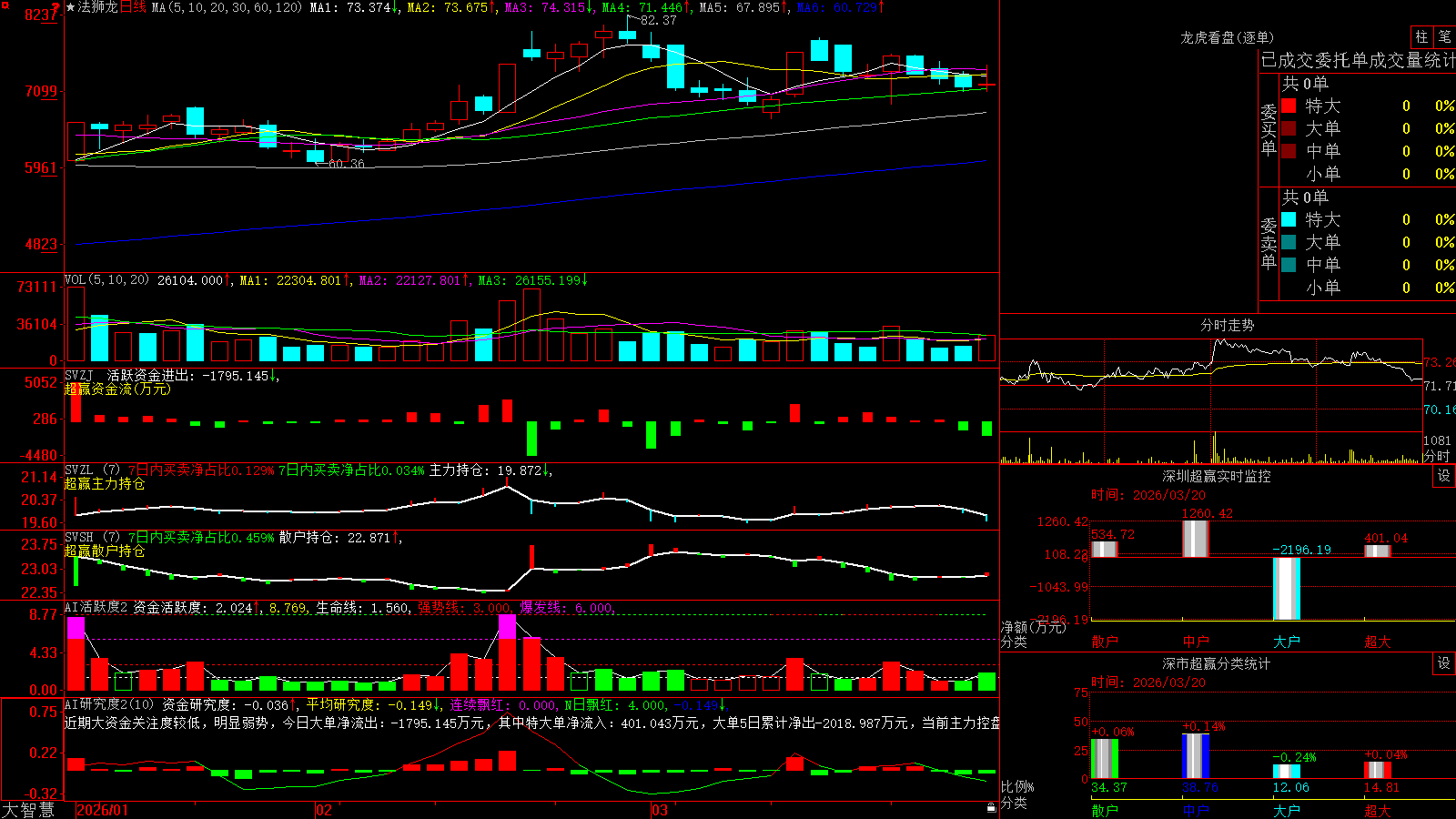Click the teal 委卖单 大单 swatch
The image size is (1456, 819).
point(1289,242)
